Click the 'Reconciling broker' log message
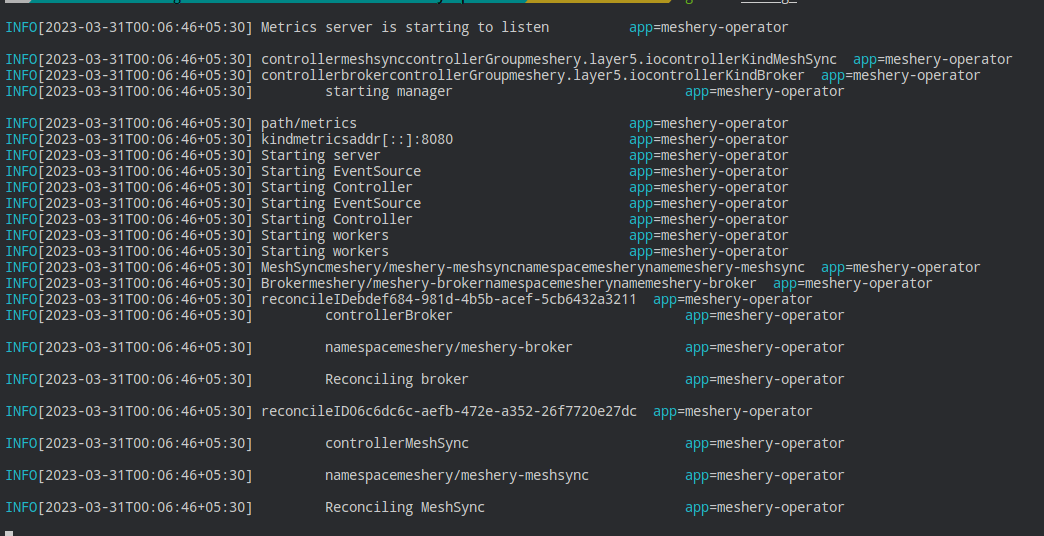Viewport: 1044px width, 536px height. [x=397, y=379]
